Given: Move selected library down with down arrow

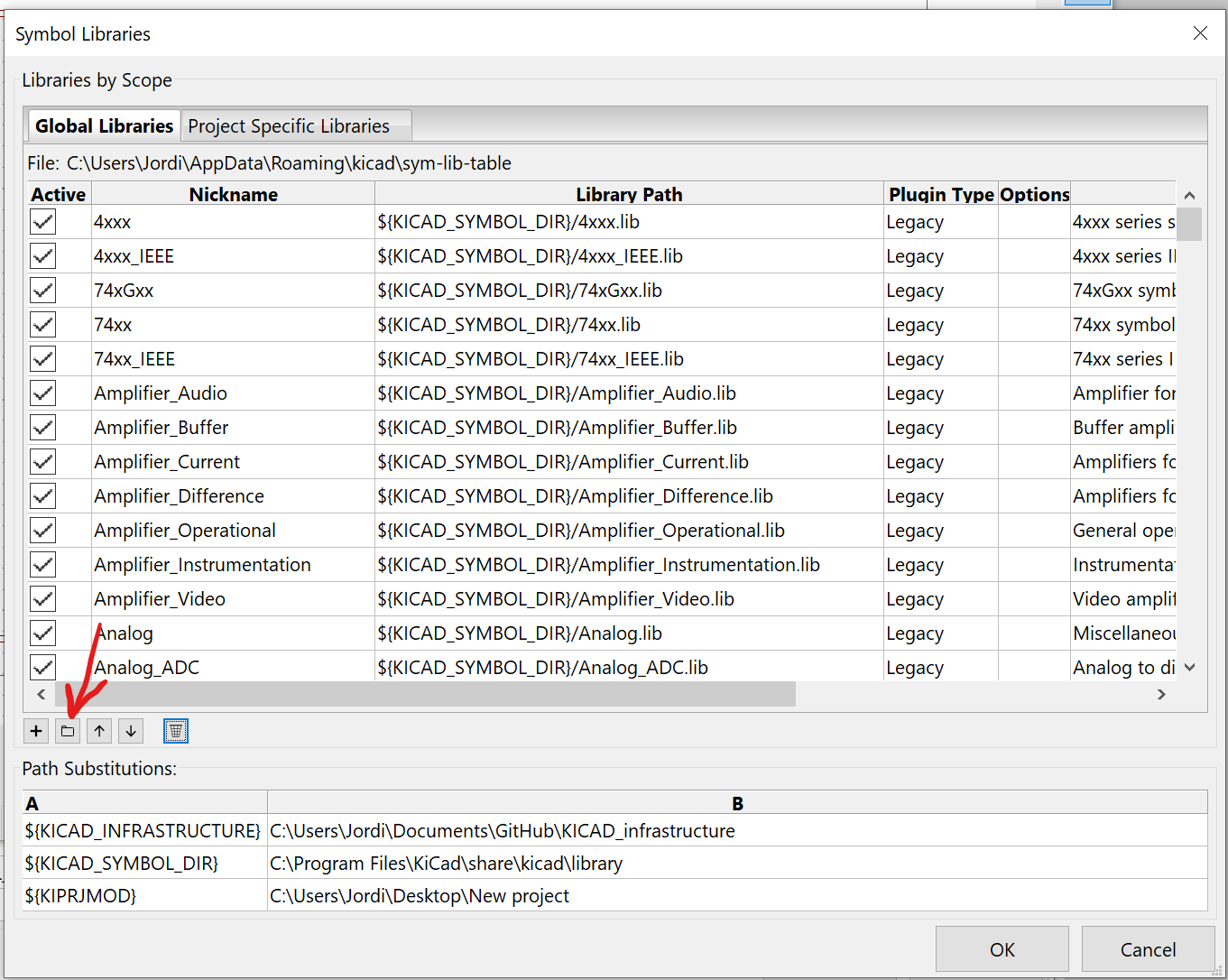Looking at the screenshot, I should [x=131, y=731].
